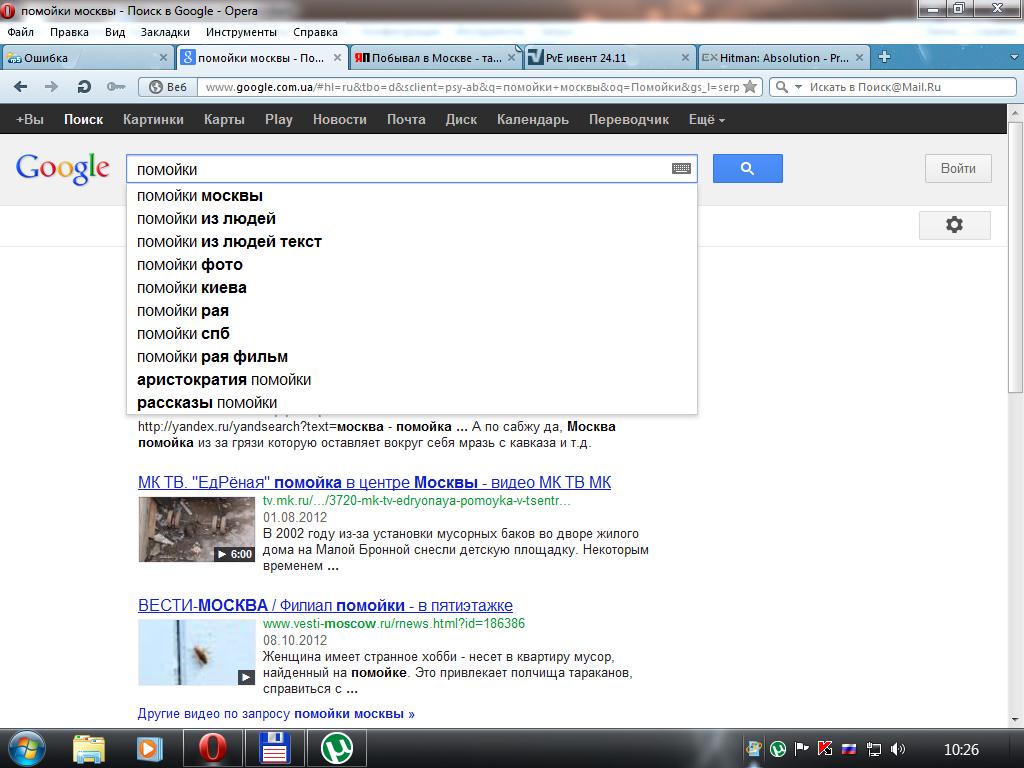The height and width of the screenshot is (768, 1024).
Task: Expand search engine dropdown in Opera search
Action: (798, 87)
